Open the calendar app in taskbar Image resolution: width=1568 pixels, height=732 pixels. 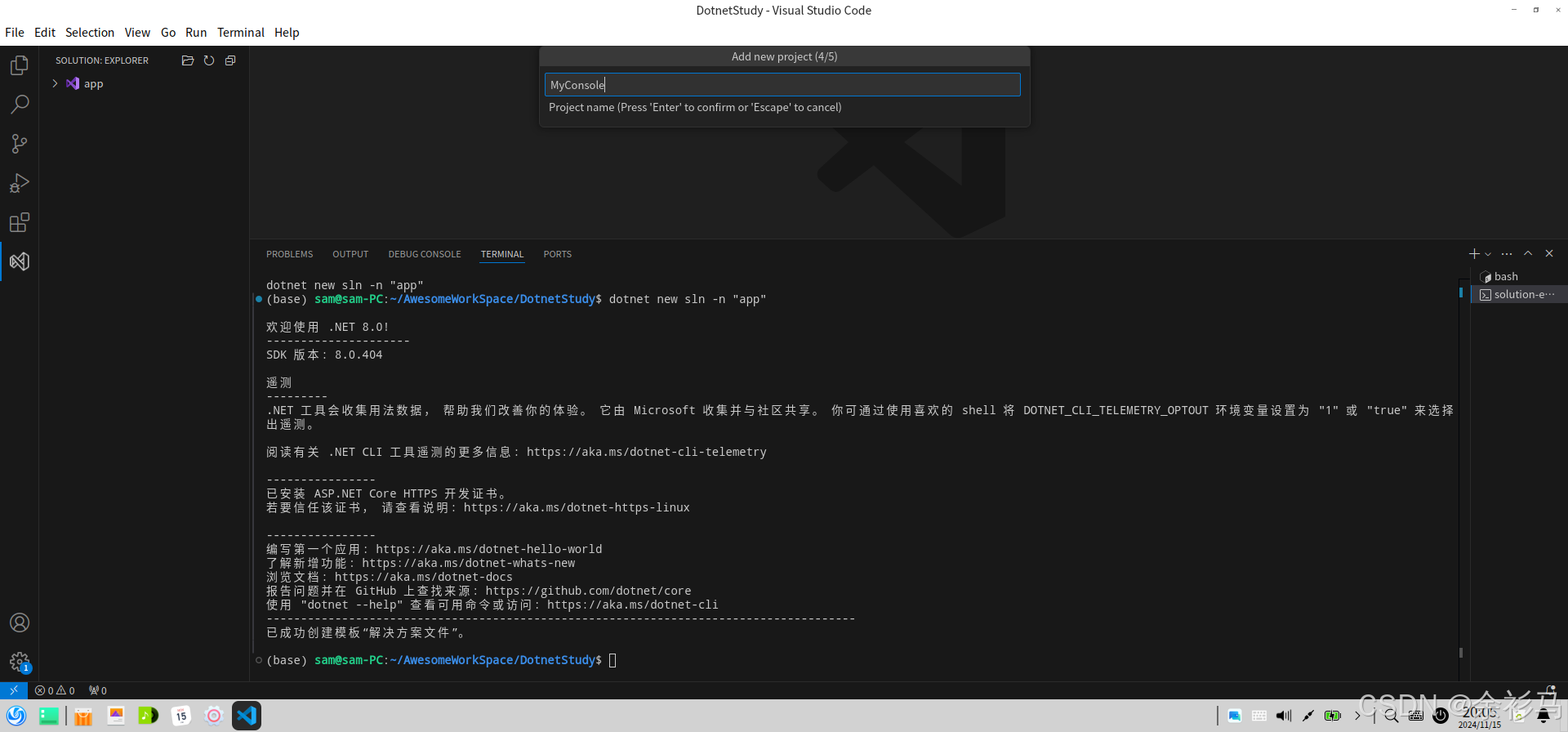(x=181, y=716)
